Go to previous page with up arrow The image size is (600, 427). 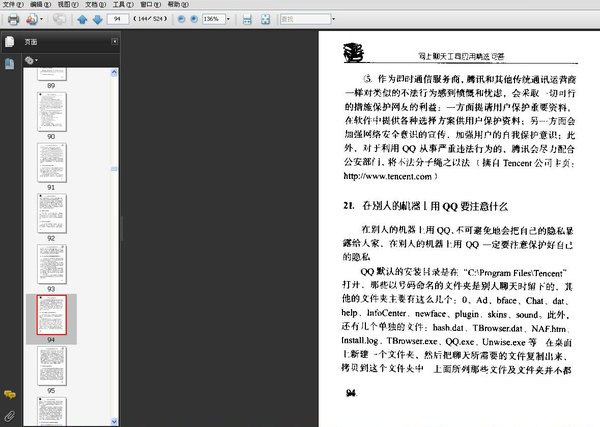point(82,19)
